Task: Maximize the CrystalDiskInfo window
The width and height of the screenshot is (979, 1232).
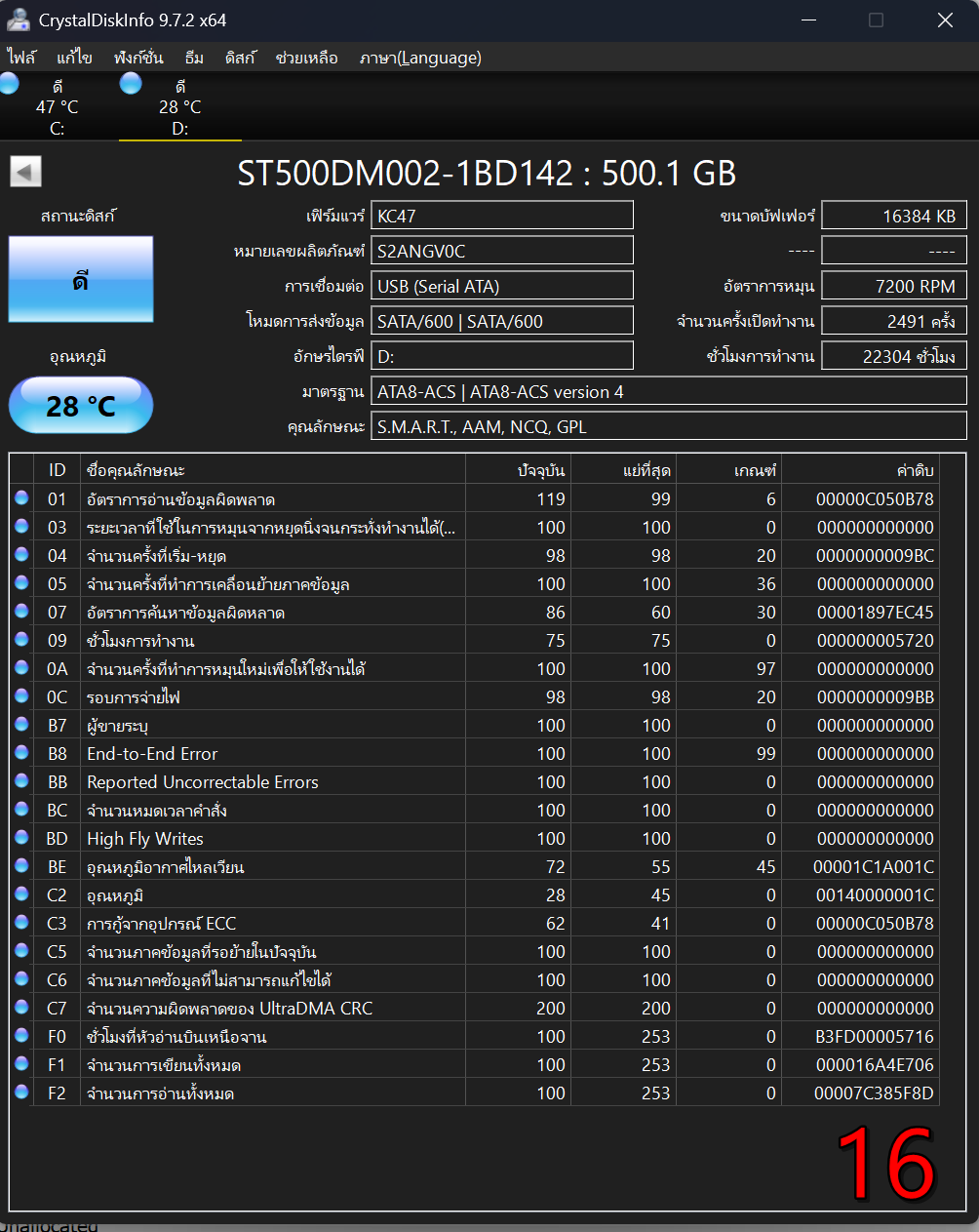Action: click(x=876, y=20)
